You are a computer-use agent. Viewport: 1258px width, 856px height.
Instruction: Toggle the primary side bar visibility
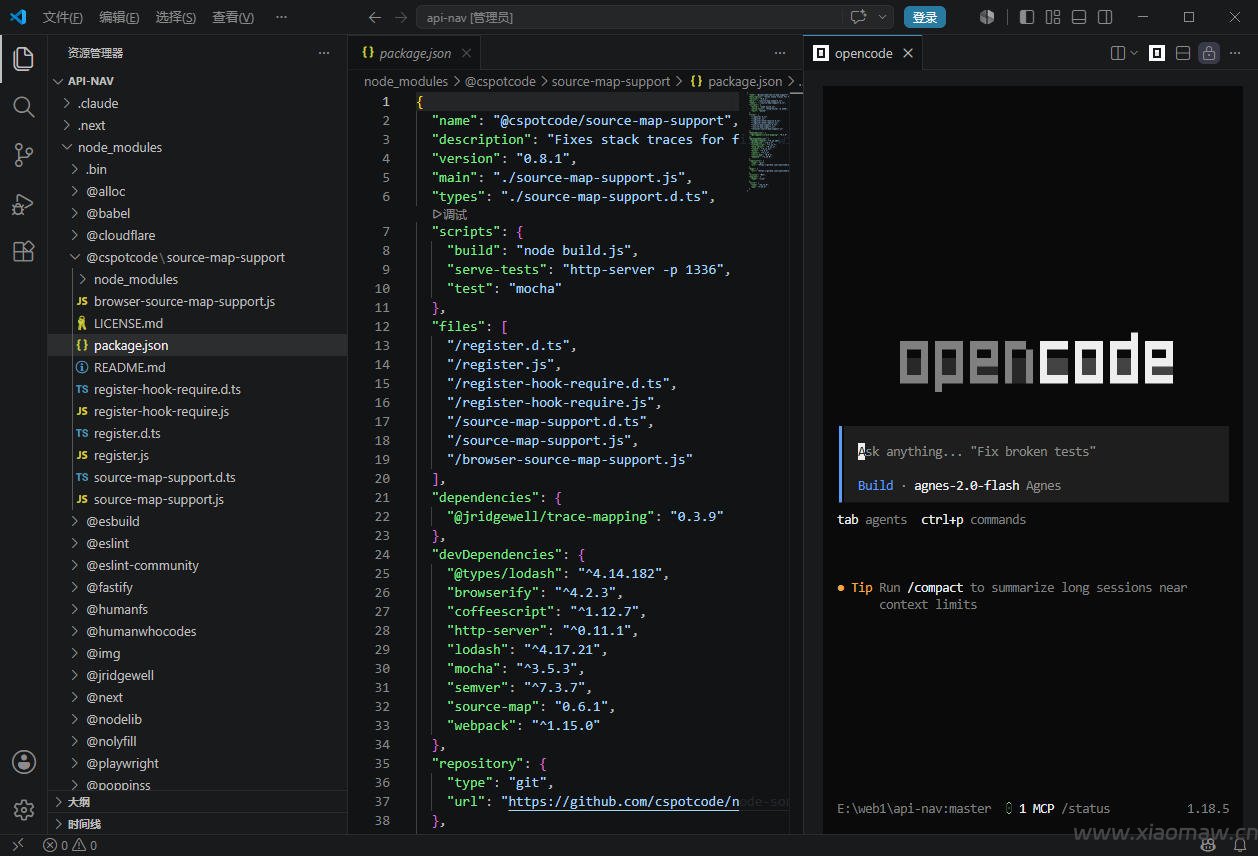point(1027,17)
